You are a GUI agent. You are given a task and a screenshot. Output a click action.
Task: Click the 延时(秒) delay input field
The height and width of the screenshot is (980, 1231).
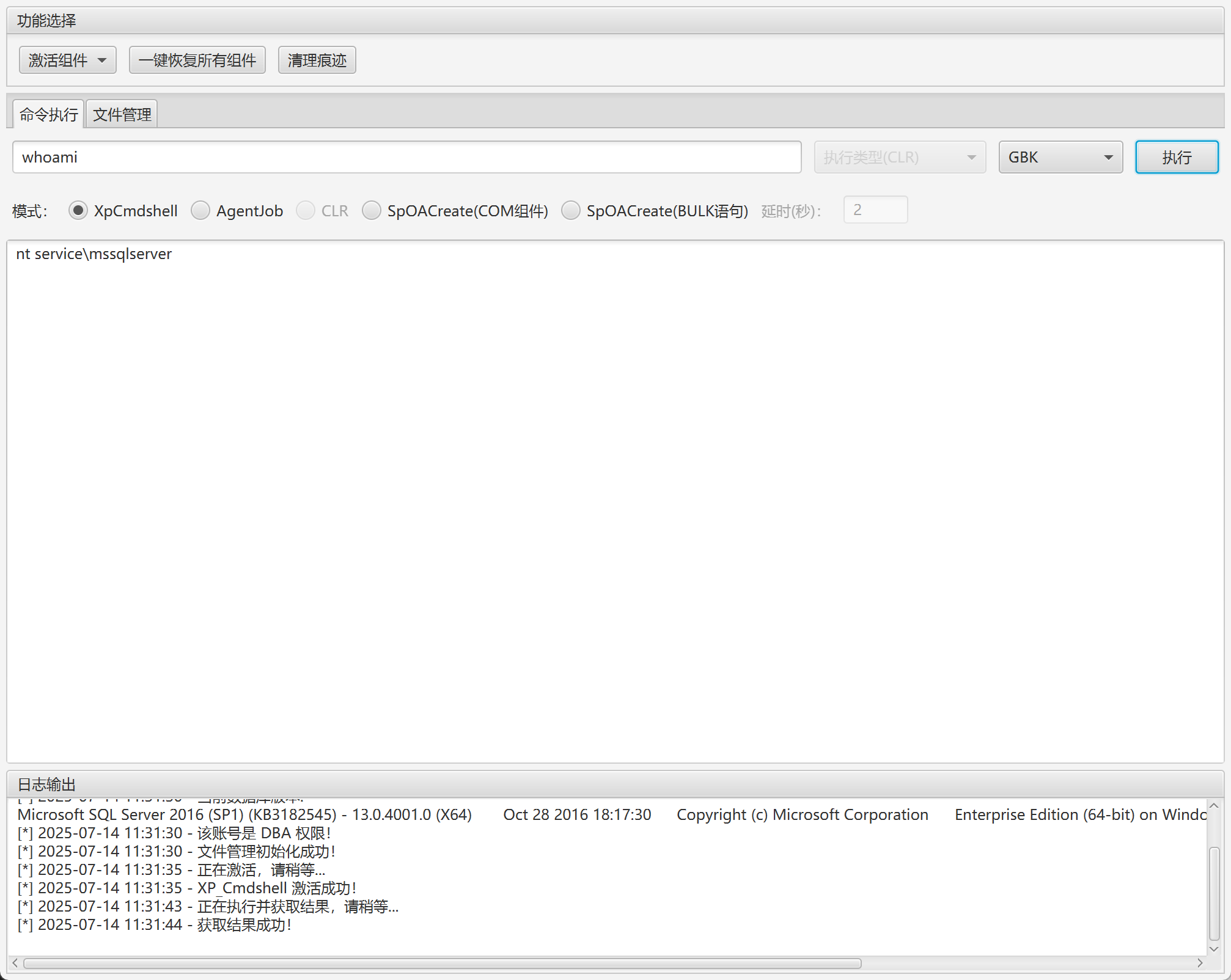(875, 210)
